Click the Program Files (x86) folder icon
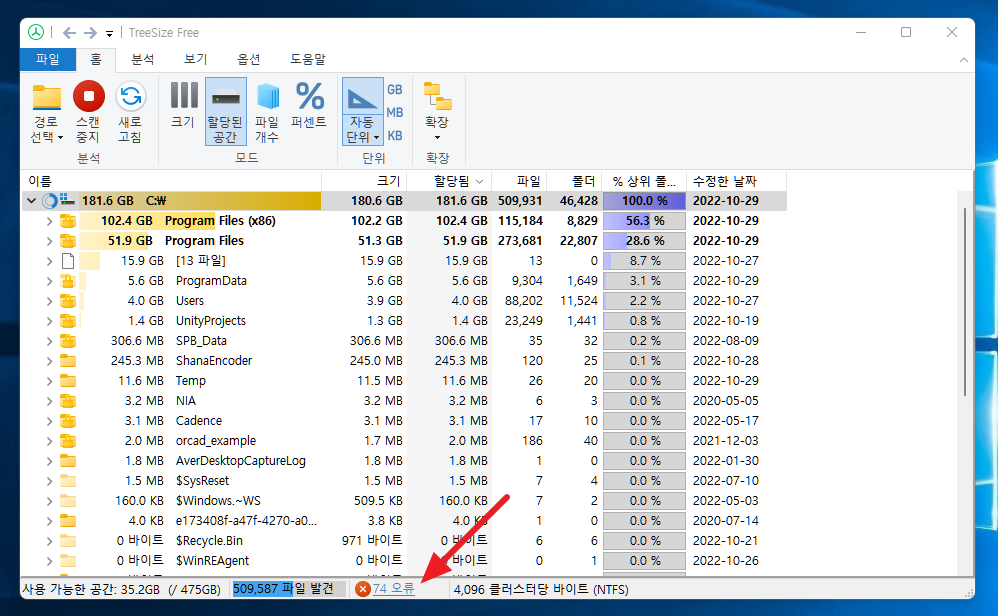 pyautogui.click(x=68, y=221)
